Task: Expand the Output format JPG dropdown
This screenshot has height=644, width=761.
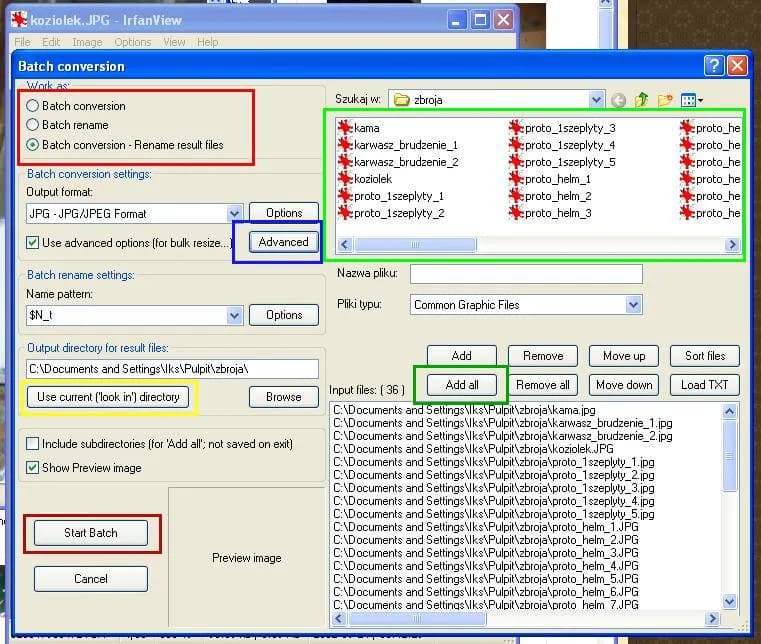Action: click(x=235, y=213)
